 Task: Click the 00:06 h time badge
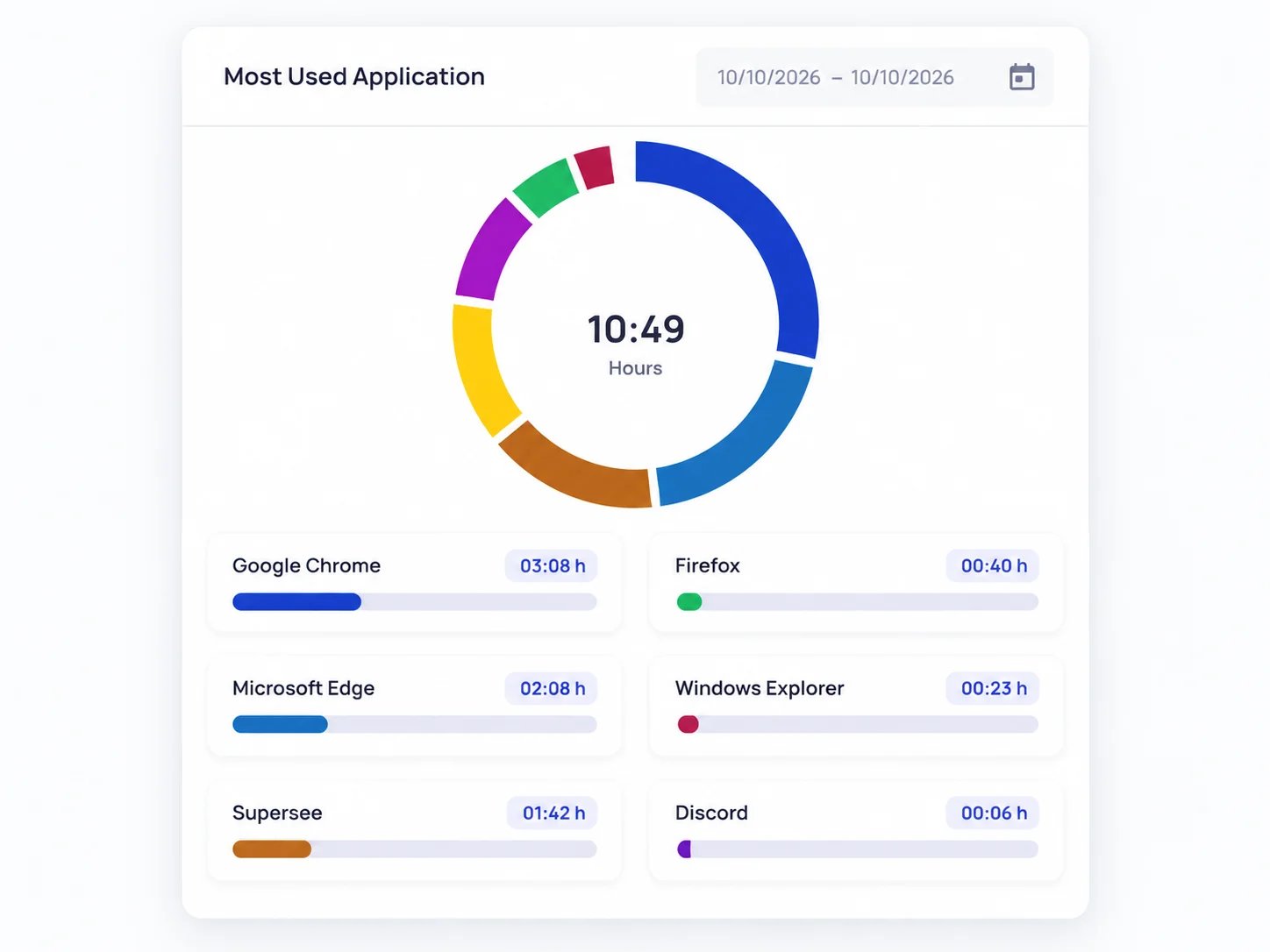(993, 813)
